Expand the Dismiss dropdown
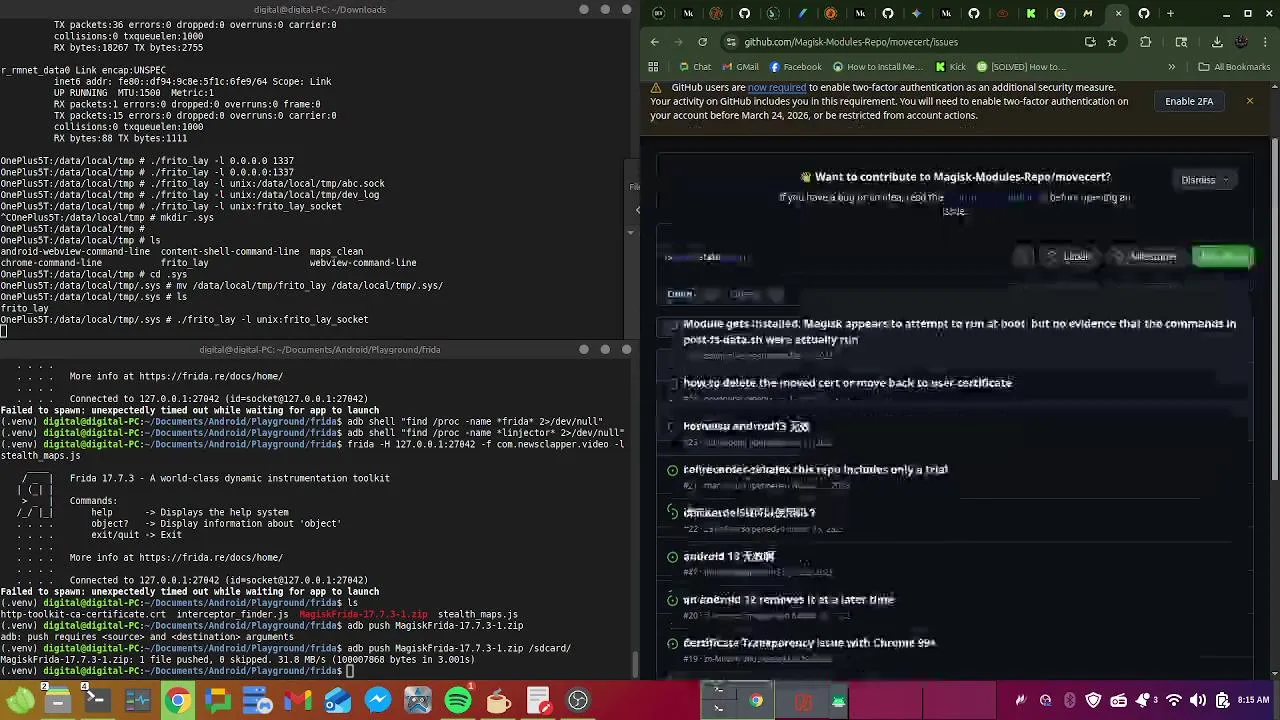Viewport: 1280px width, 720px height. tap(1204, 180)
